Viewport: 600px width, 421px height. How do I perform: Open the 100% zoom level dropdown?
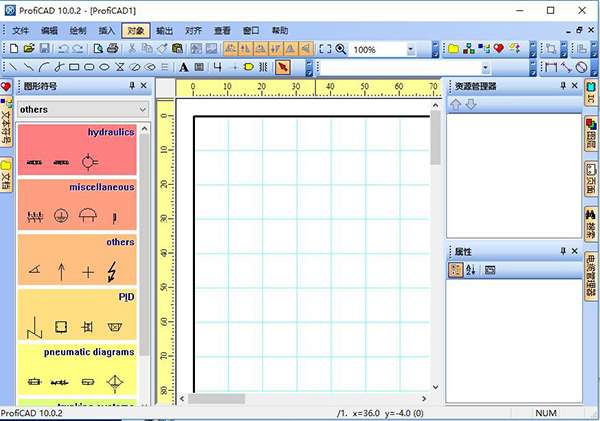[x=411, y=49]
